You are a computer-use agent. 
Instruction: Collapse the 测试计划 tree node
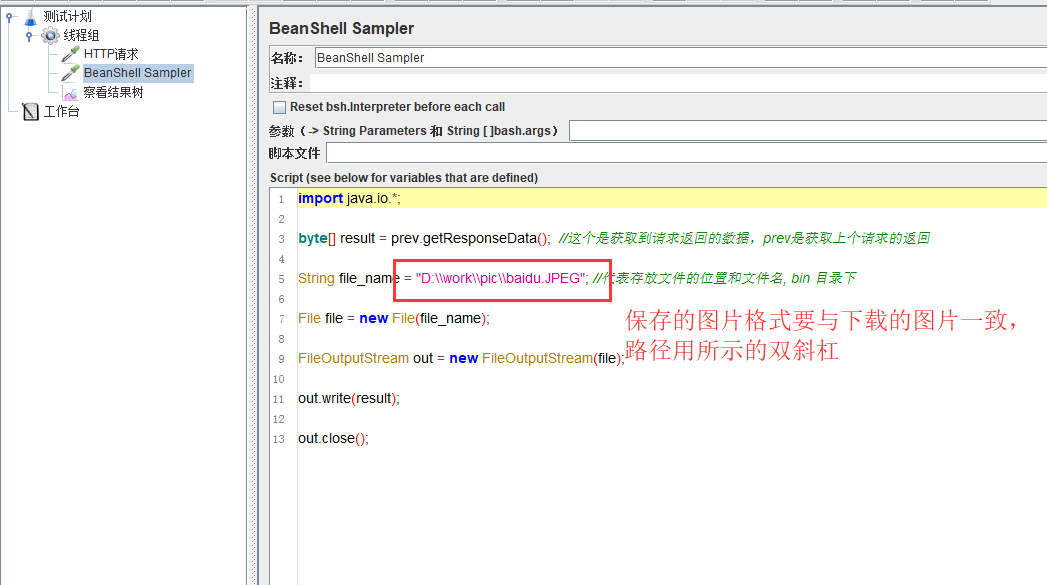click(9, 17)
